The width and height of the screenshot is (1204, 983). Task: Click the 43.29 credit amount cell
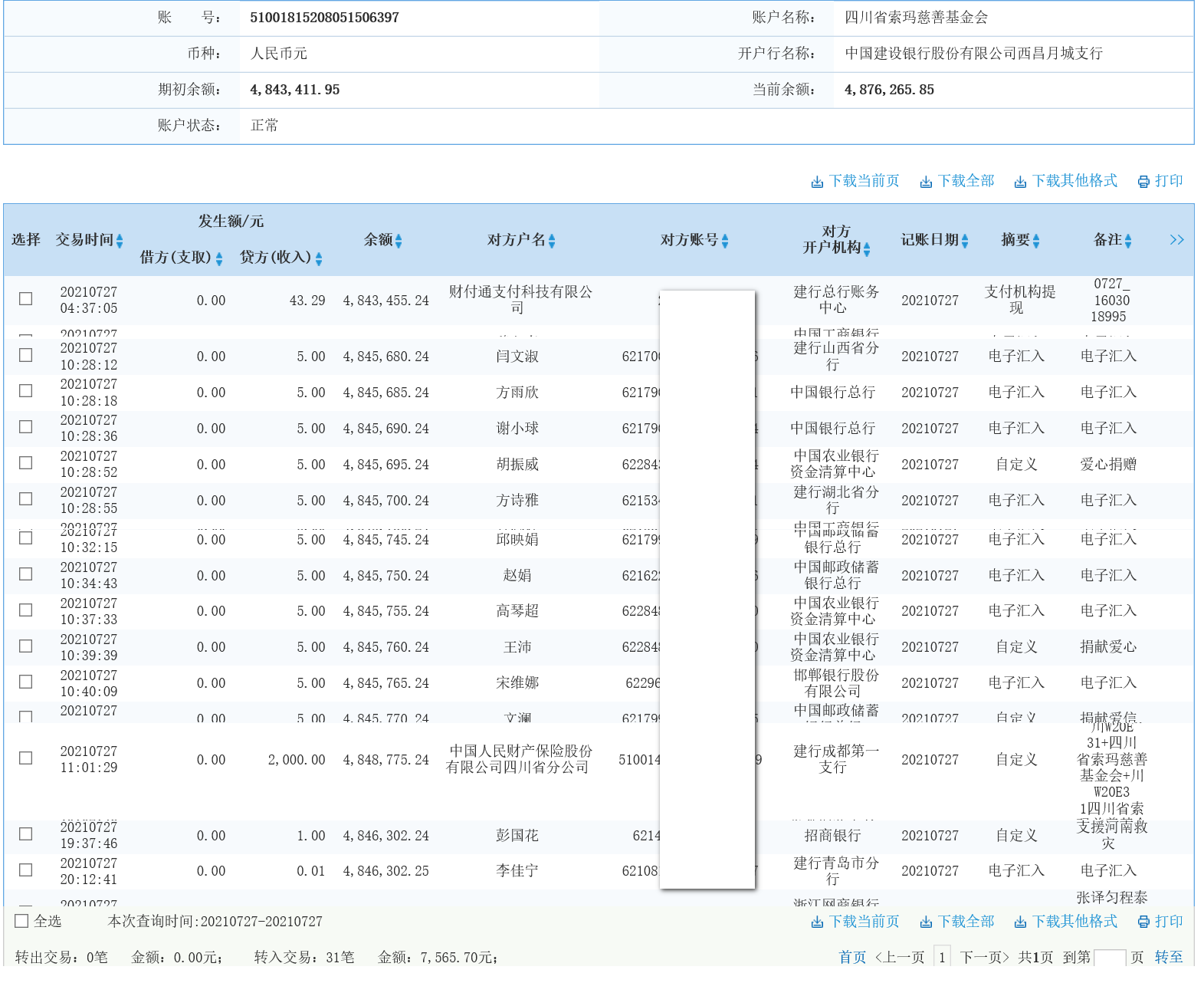pyautogui.click(x=307, y=301)
